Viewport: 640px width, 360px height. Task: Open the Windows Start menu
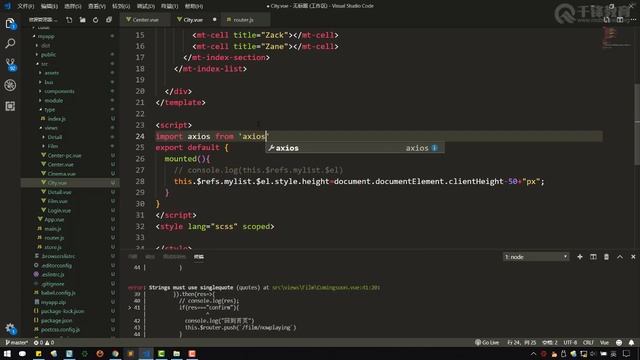tap(7, 354)
